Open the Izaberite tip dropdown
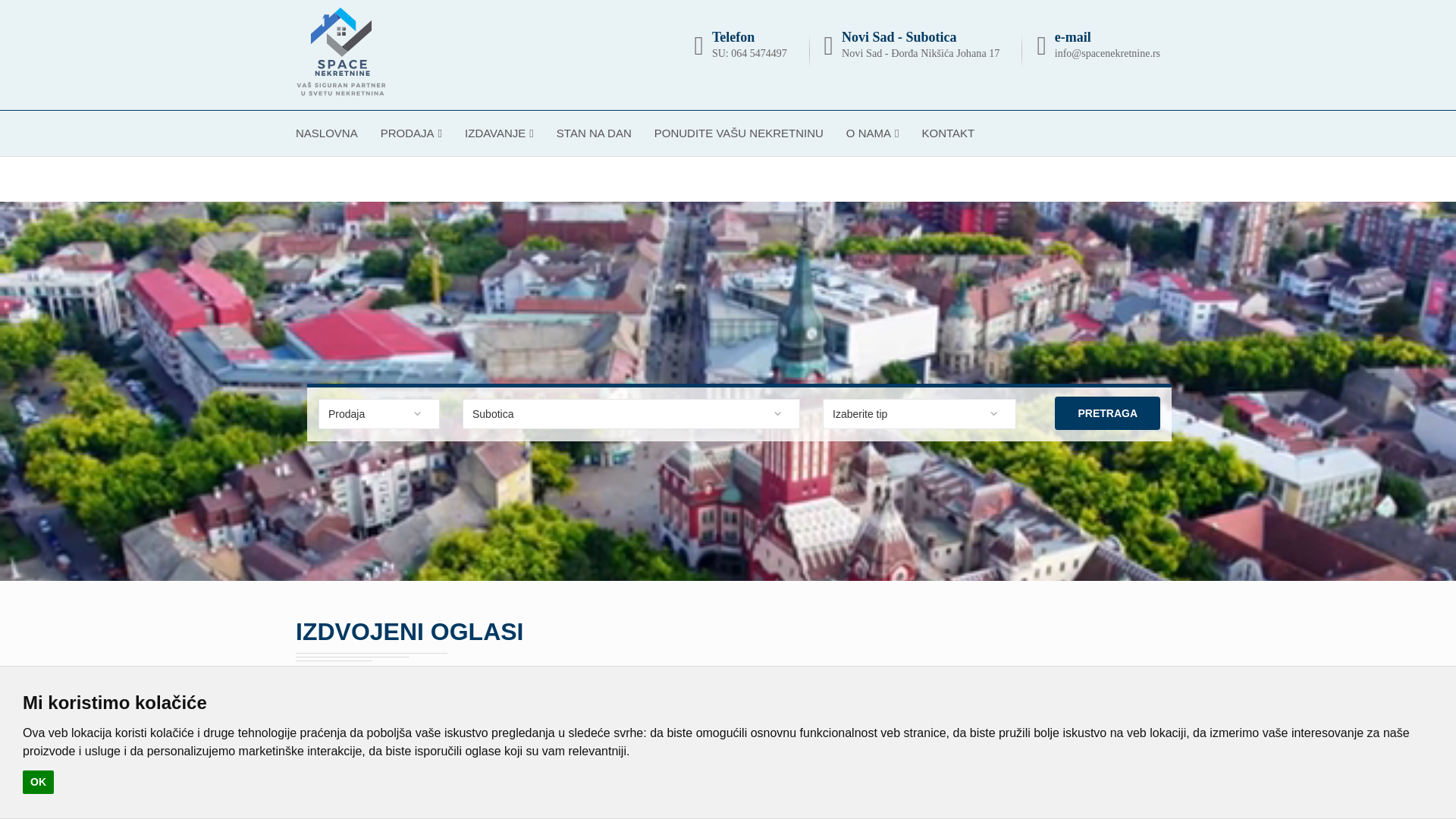The width and height of the screenshot is (1456, 819). click(919, 414)
